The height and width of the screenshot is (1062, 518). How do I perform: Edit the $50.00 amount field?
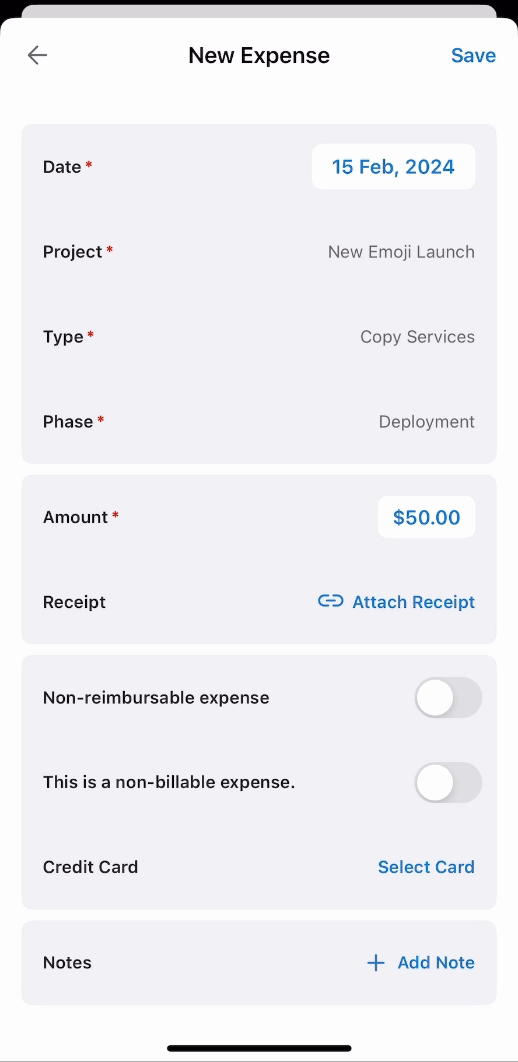click(427, 517)
